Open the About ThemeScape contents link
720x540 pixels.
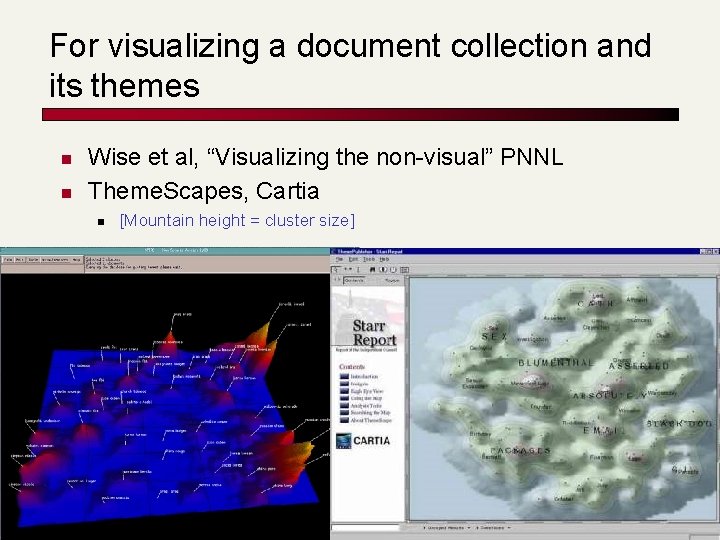(371, 420)
